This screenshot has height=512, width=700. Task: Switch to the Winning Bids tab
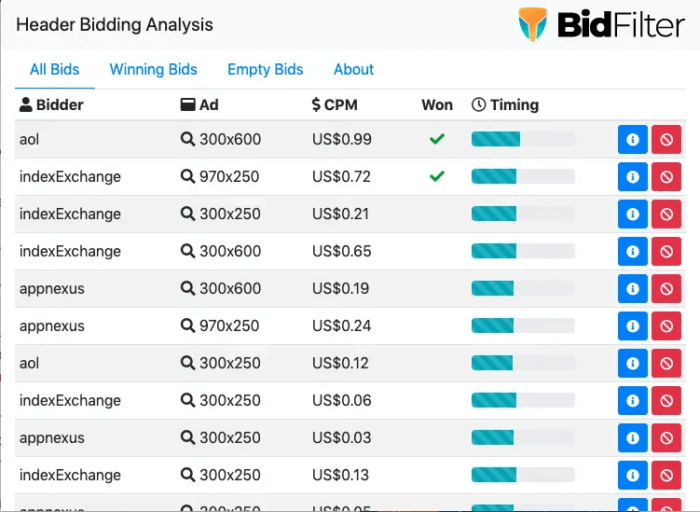pos(153,70)
